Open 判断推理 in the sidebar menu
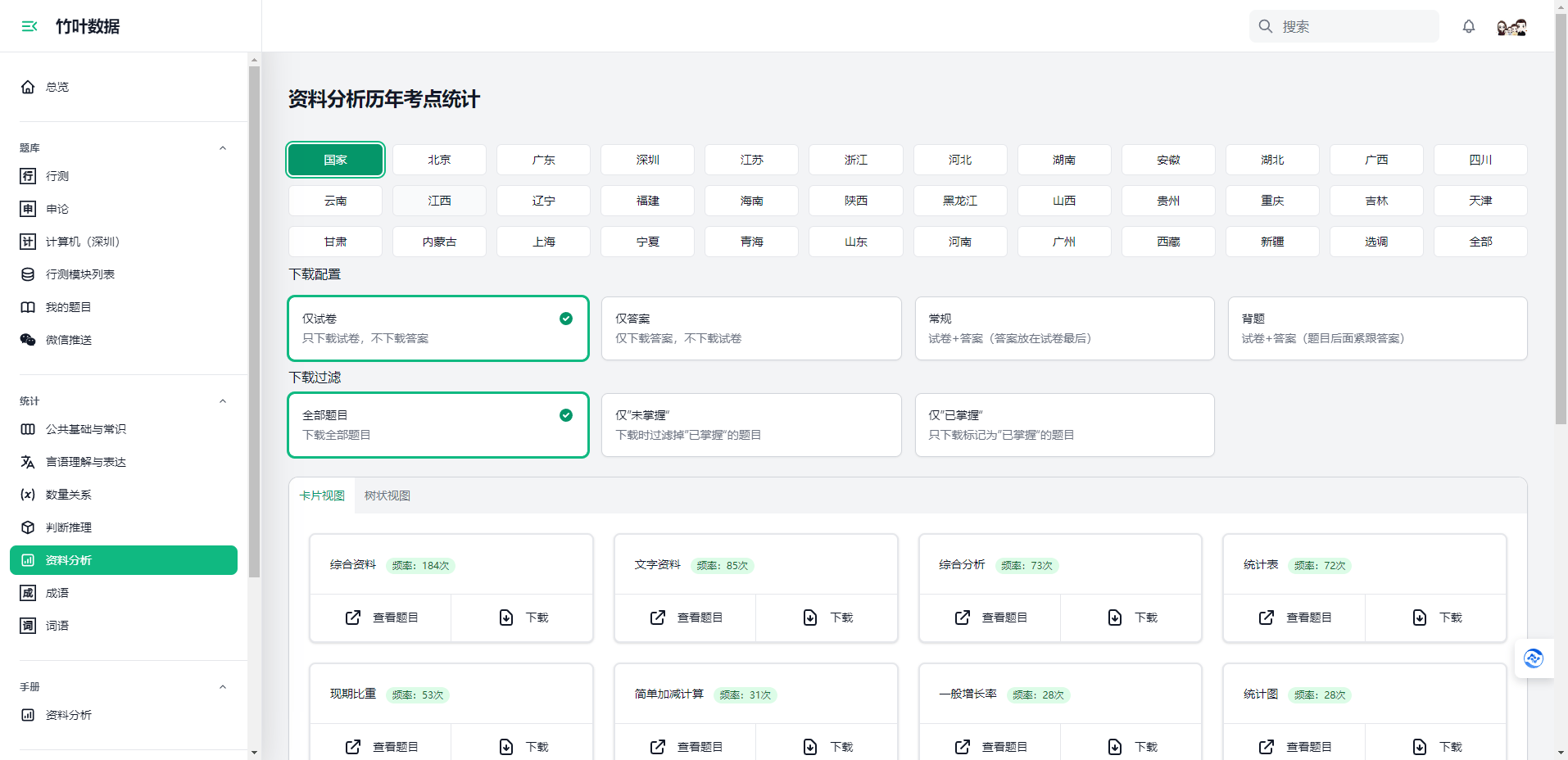Screen dimensions: 1568x760 (x=69, y=527)
